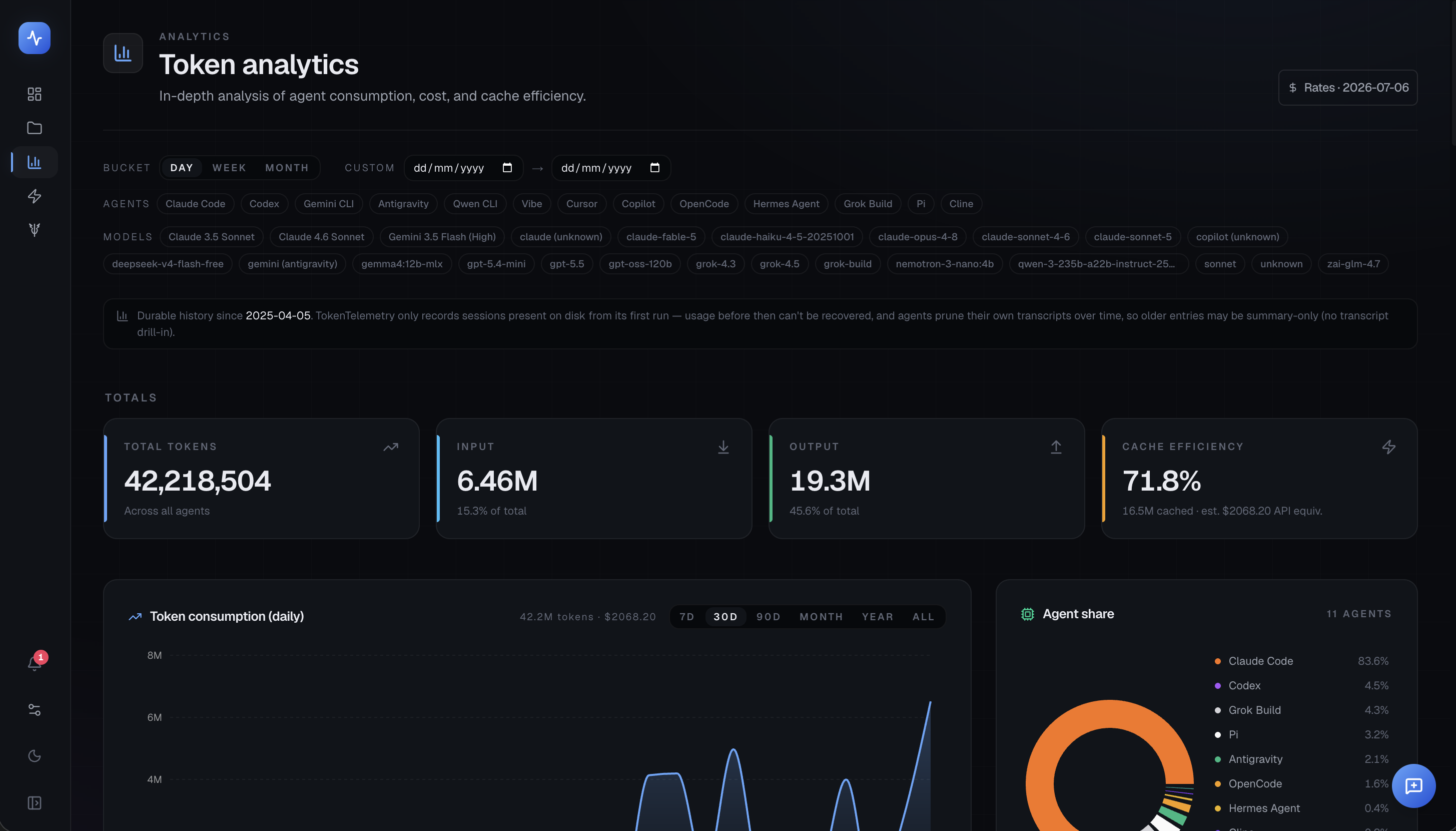Click download arrow icon on Input card
This screenshot has width=1456, height=831.
tap(723, 447)
